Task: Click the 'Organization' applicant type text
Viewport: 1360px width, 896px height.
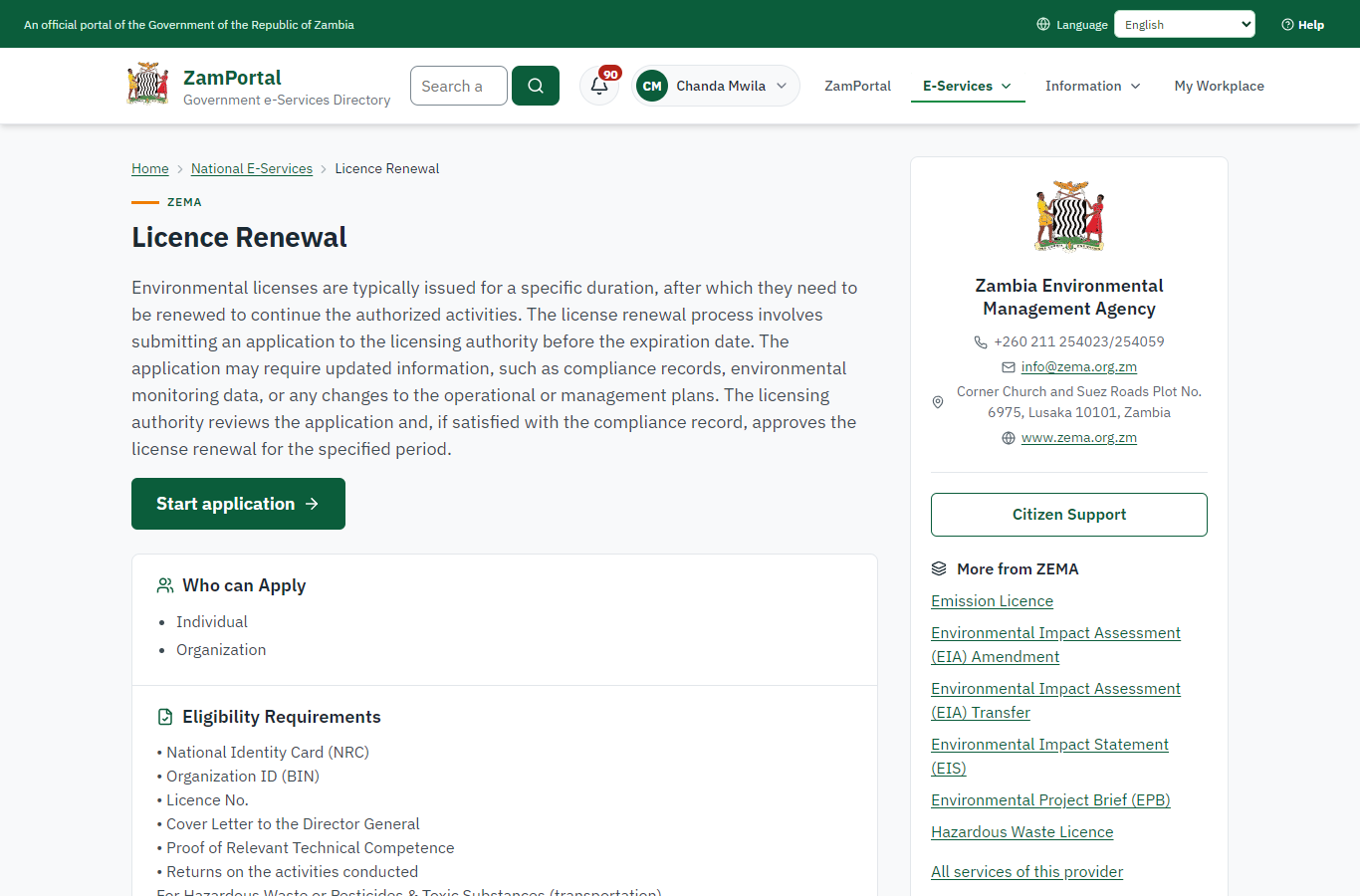Action: [x=221, y=650]
